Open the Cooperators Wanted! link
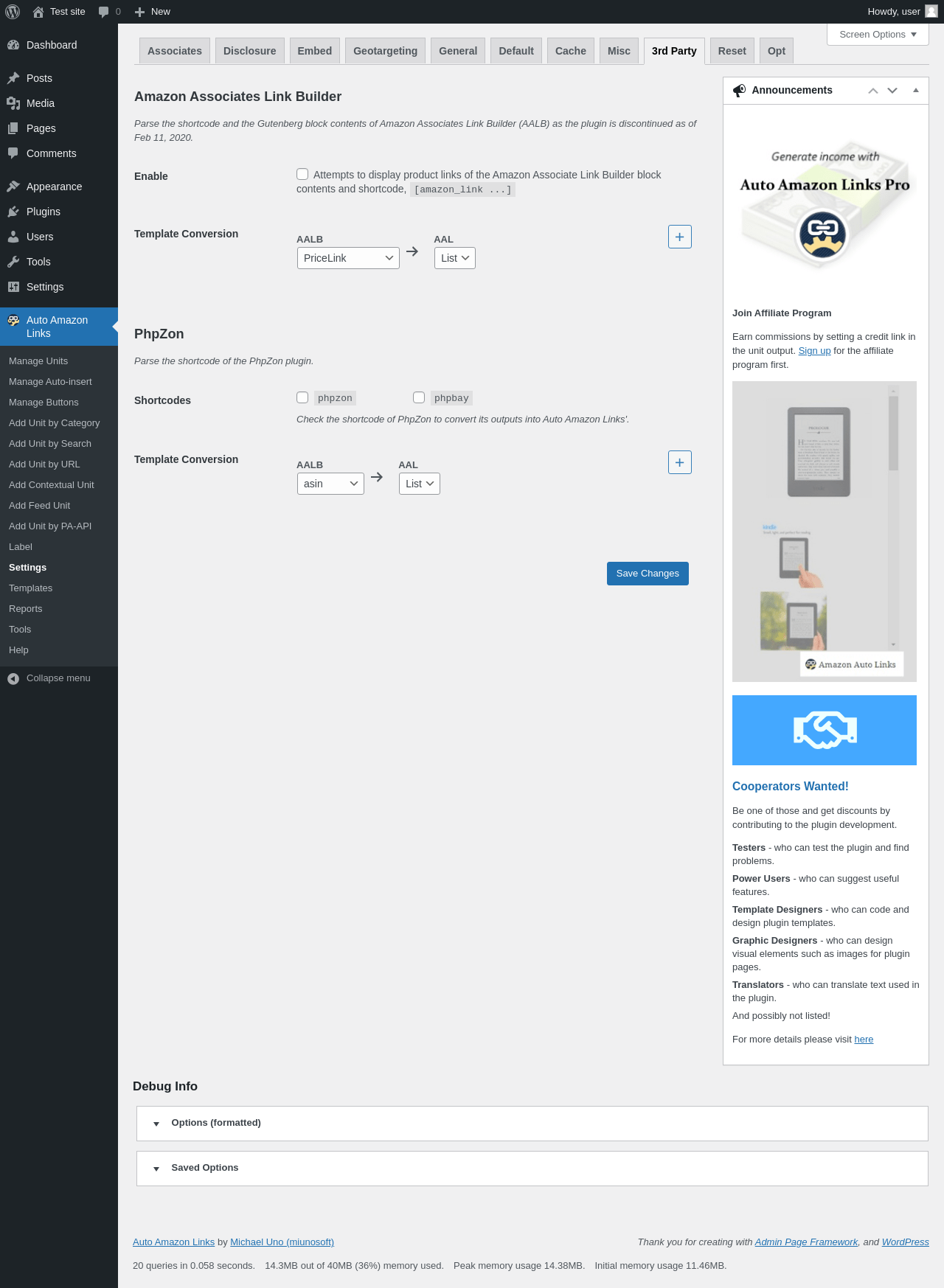Image resolution: width=944 pixels, height=1288 pixels. [x=791, y=787]
